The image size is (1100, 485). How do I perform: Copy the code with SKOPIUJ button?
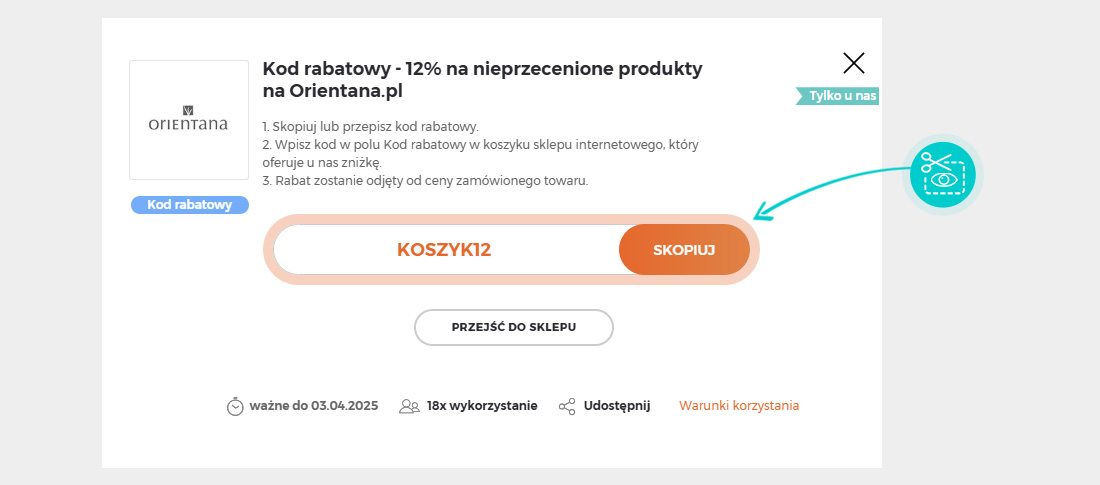click(x=684, y=250)
